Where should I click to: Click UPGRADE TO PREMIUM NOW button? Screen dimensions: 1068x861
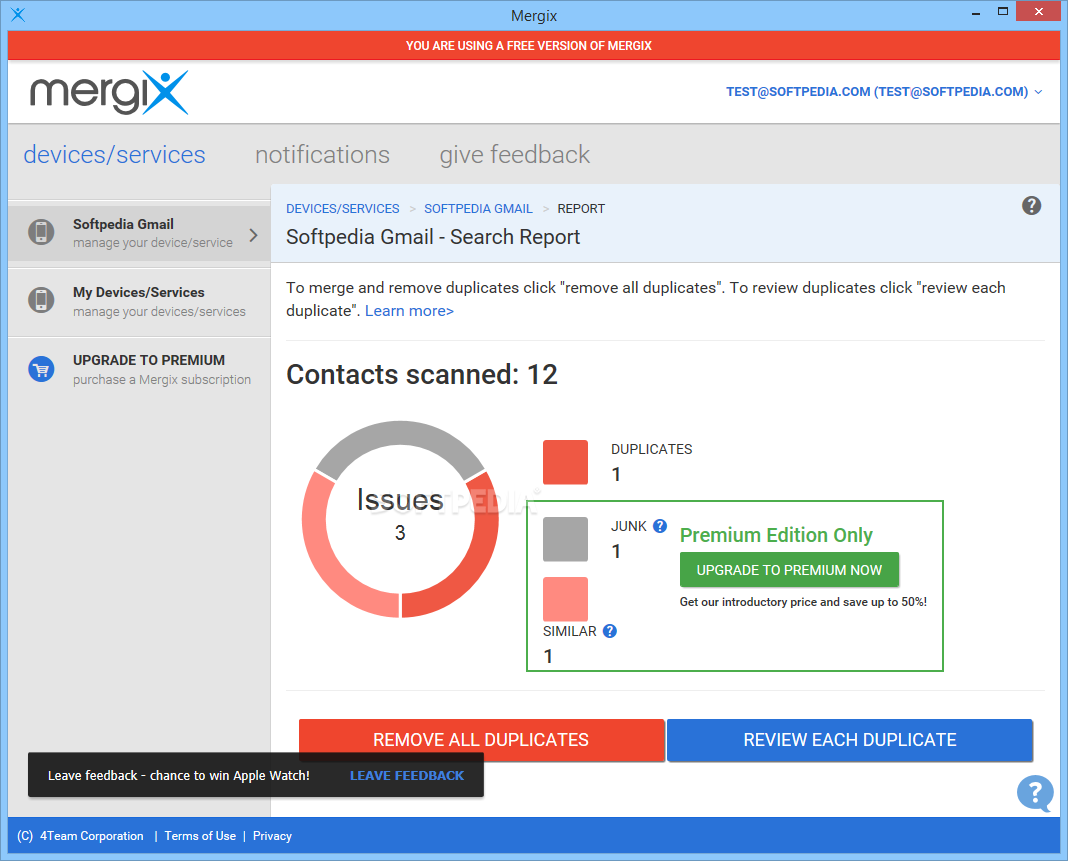tap(789, 569)
